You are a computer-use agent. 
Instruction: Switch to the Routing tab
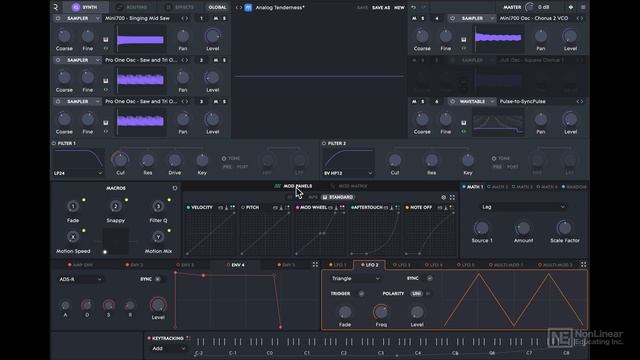coord(132,7)
